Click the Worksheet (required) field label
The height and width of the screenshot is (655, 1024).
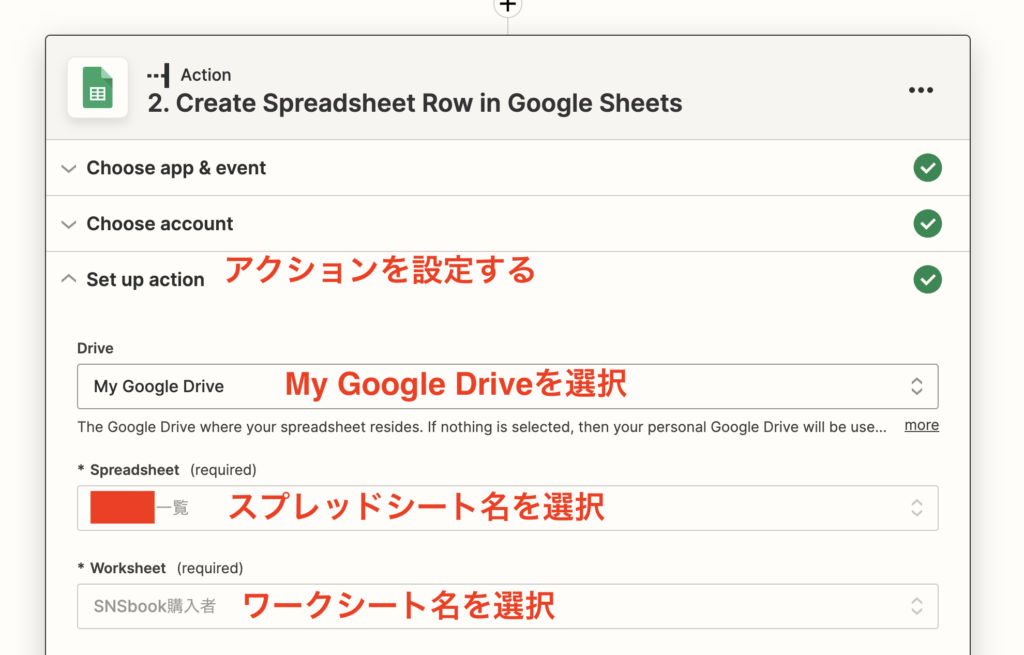click(x=161, y=568)
